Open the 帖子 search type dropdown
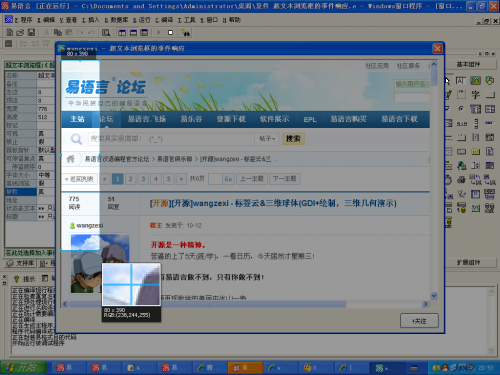The height and width of the screenshot is (375, 500). [267, 139]
